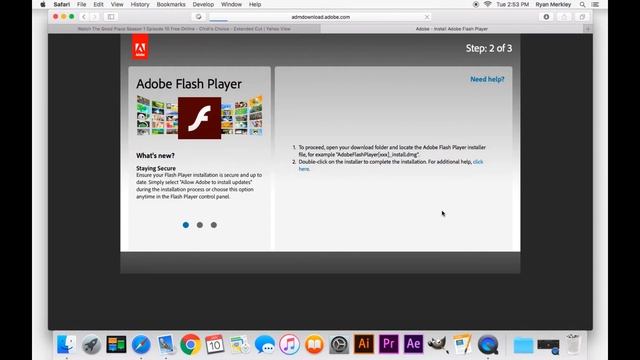Select the second carousel dot
This screenshot has height=360, width=640.
click(200, 225)
